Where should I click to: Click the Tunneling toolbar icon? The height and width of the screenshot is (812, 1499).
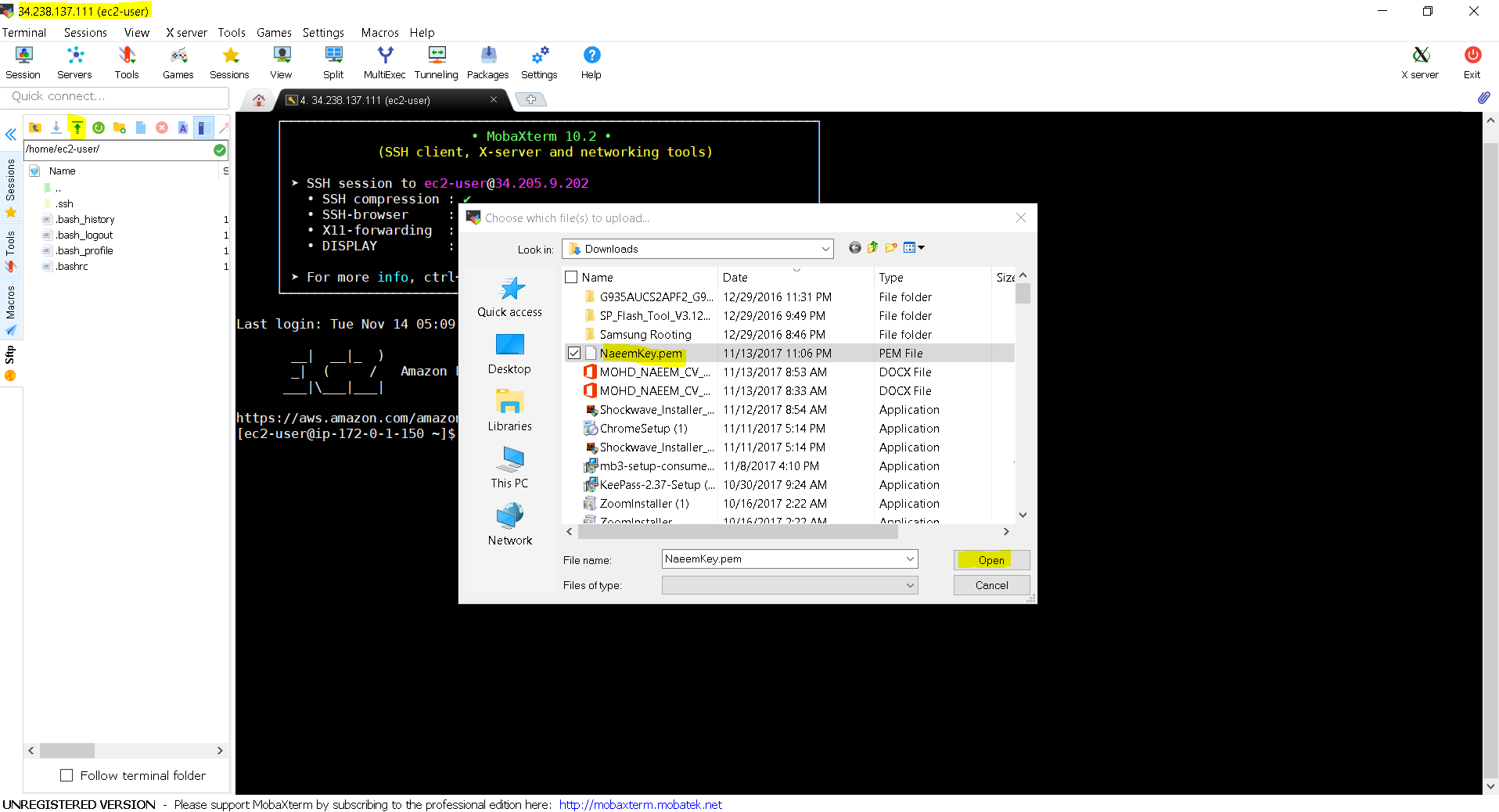[x=437, y=63]
